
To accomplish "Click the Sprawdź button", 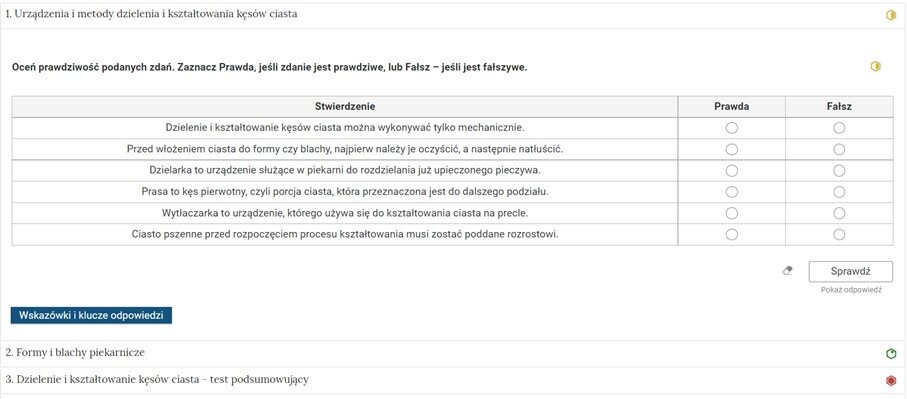I will click(850, 271).
